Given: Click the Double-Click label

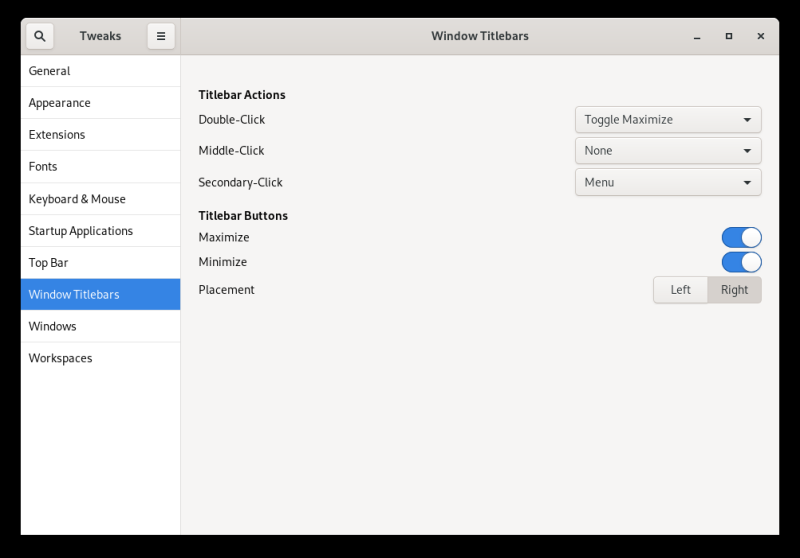Looking at the screenshot, I should tap(232, 120).
